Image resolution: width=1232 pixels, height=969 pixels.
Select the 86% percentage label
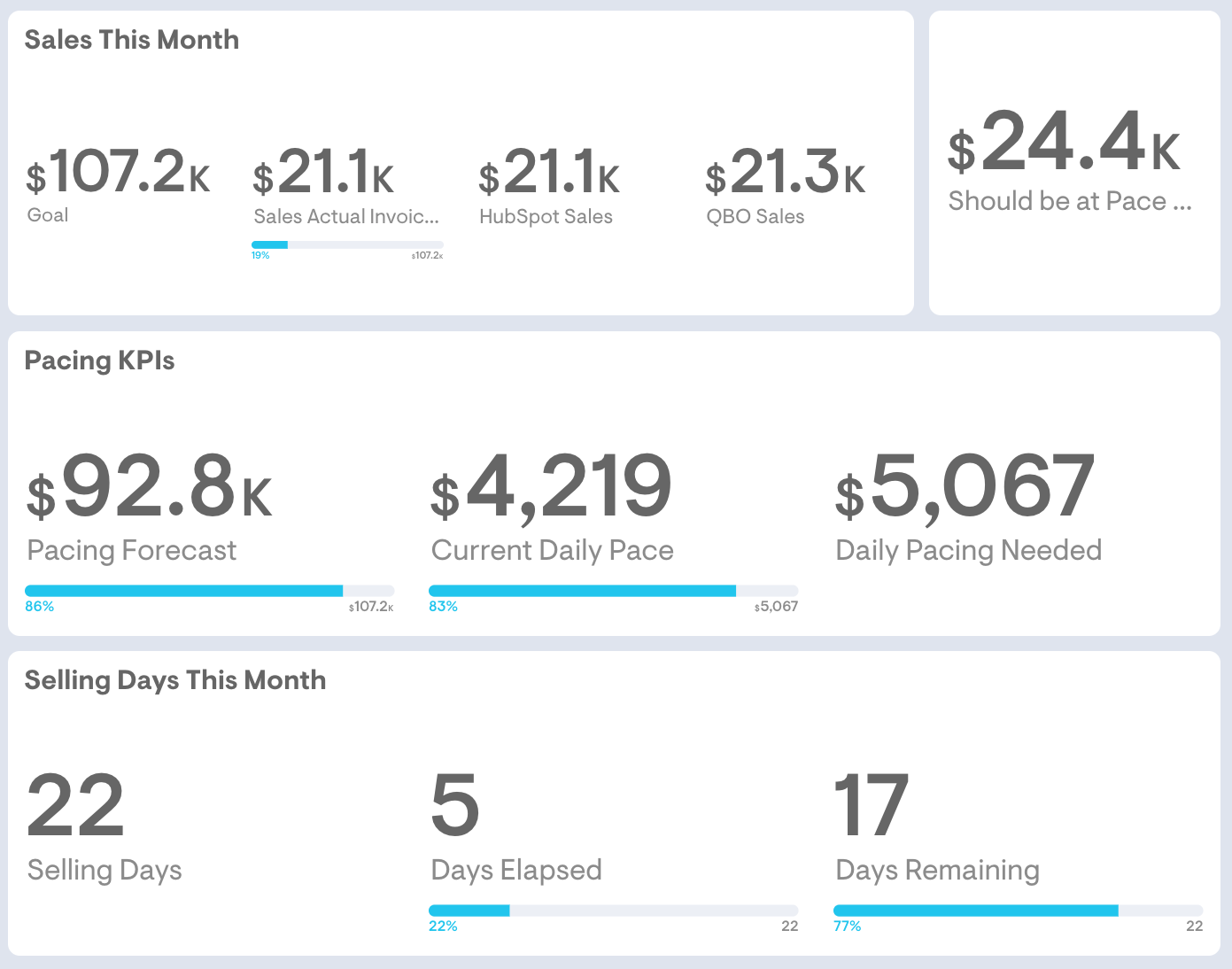[x=40, y=607]
